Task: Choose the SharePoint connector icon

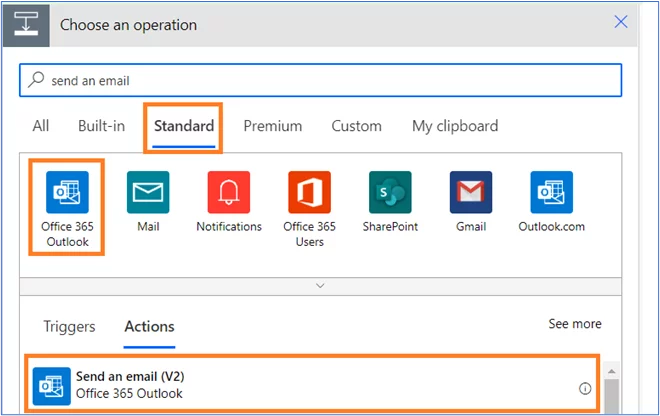Action: click(x=390, y=192)
